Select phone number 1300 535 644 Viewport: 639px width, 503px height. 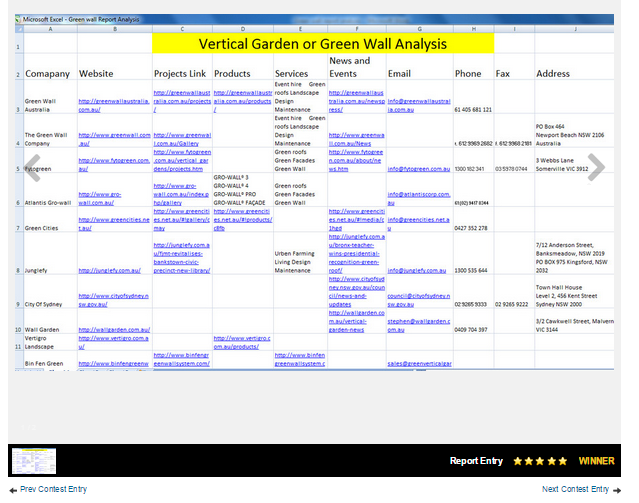coord(471,271)
